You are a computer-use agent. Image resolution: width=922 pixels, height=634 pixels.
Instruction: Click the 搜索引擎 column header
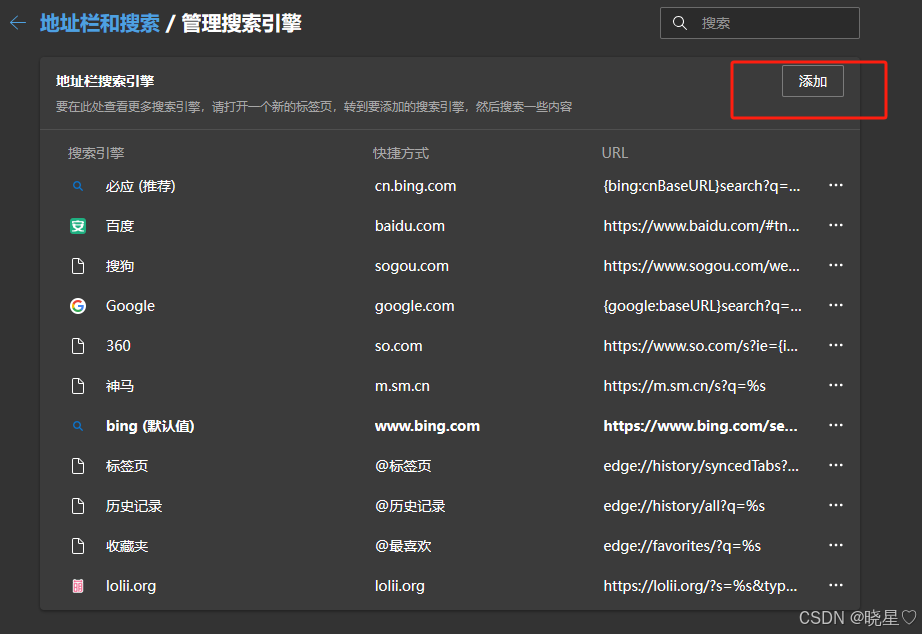click(x=96, y=154)
